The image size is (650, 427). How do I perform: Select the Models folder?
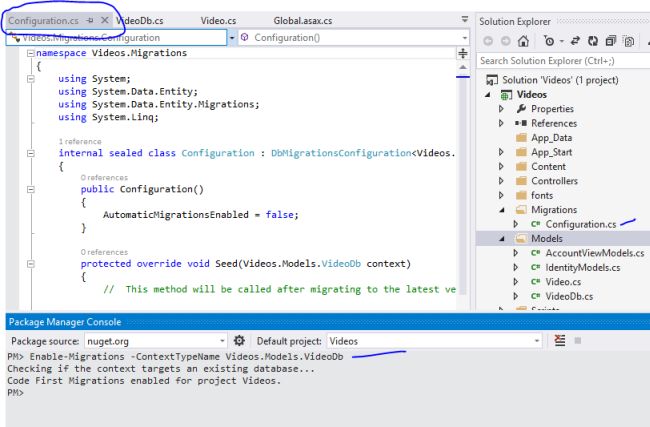(547, 239)
